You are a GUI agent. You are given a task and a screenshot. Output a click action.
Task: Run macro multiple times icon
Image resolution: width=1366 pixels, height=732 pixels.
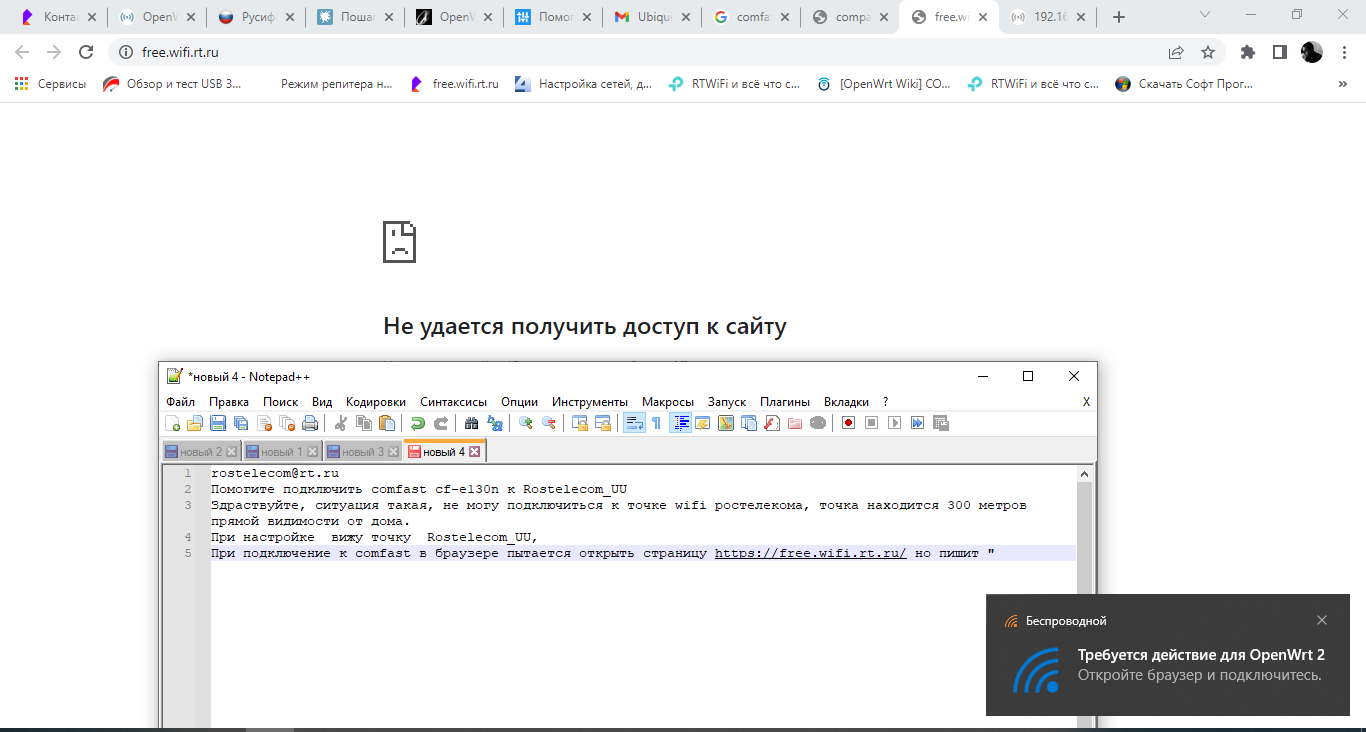(917, 423)
